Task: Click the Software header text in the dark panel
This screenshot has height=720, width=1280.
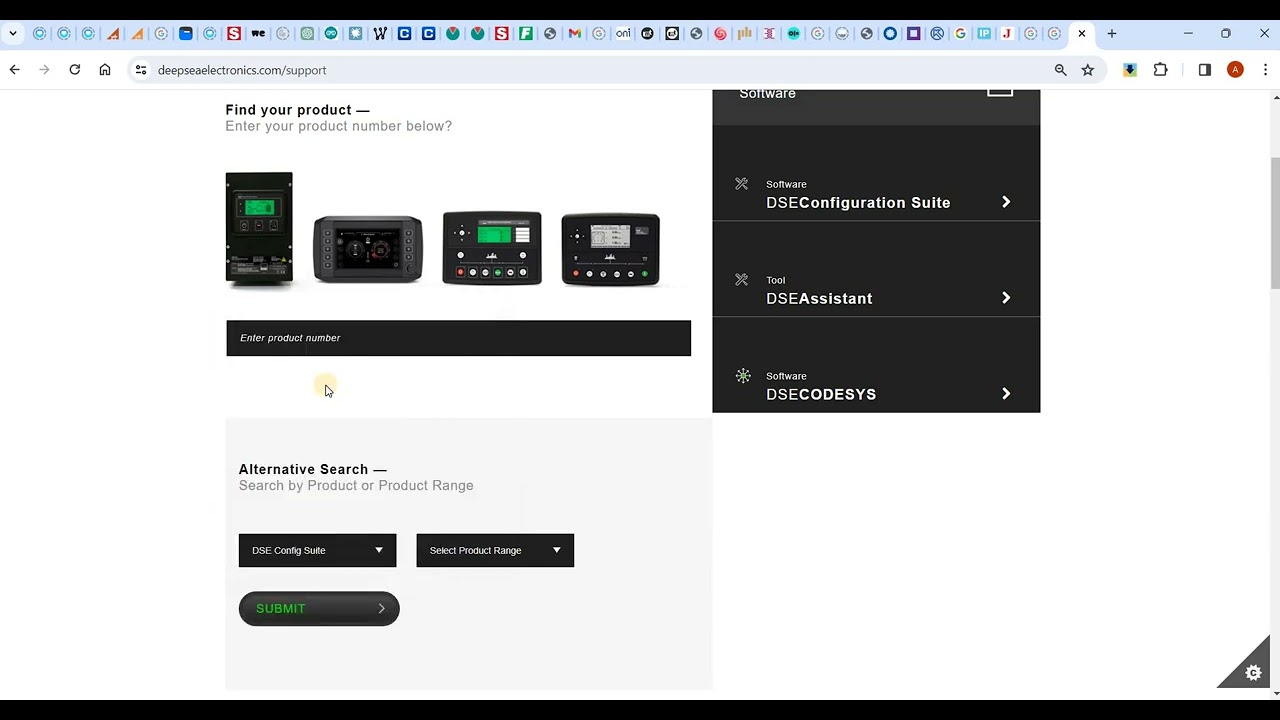Action: coord(767,94)
